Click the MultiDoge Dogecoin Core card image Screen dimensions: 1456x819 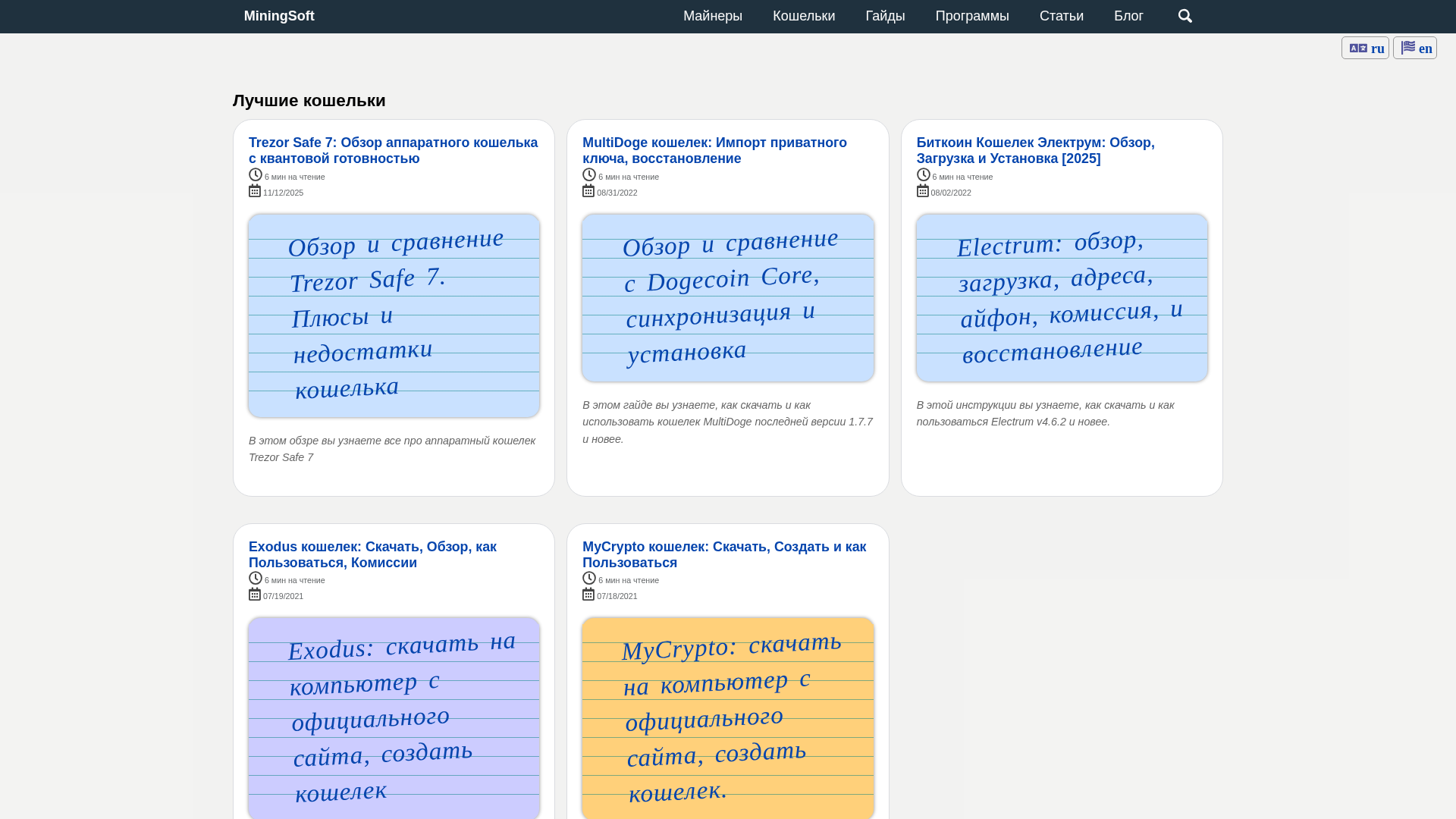click(728, 298)
